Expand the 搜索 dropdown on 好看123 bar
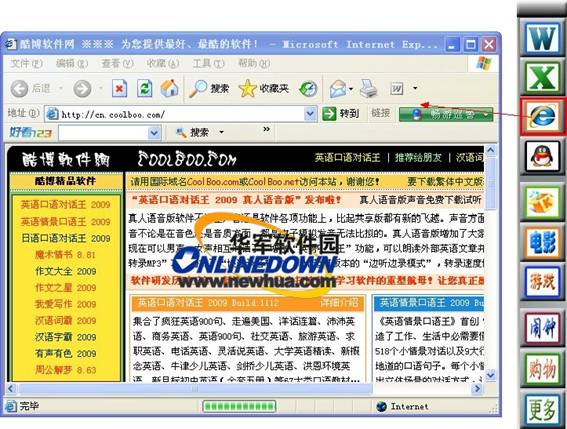This screenshot has height=429, width=567. 221,133
